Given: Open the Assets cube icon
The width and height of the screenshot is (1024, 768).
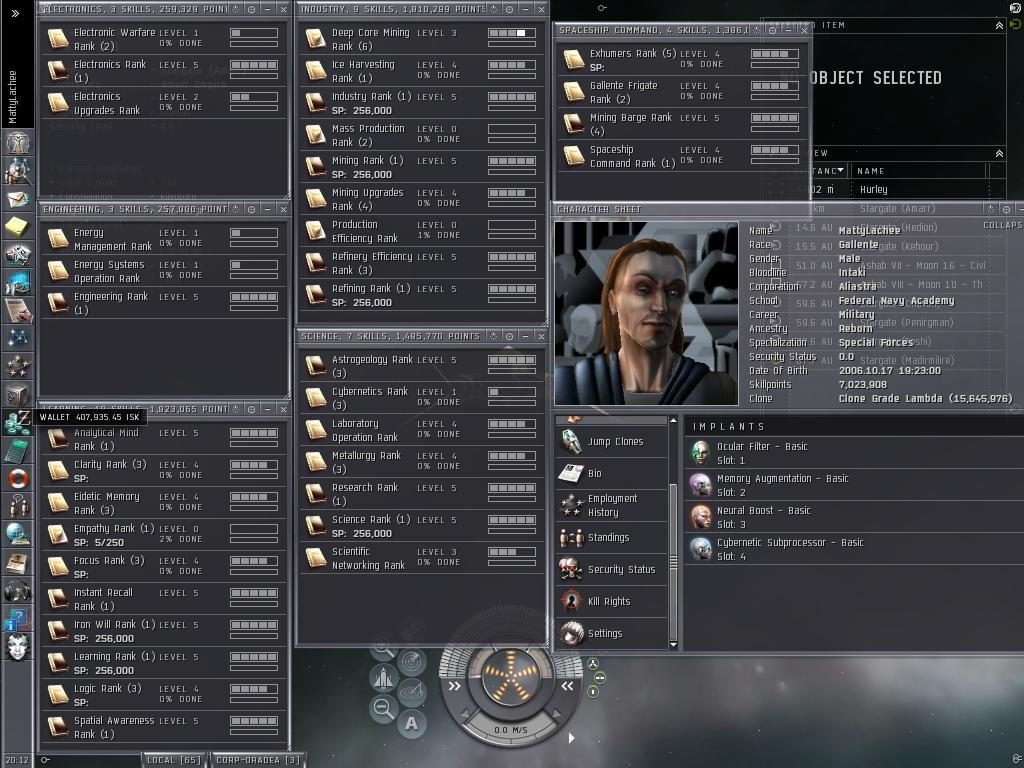Looking at the screenshot, I should pyautogui.click(x=17, y=394).
